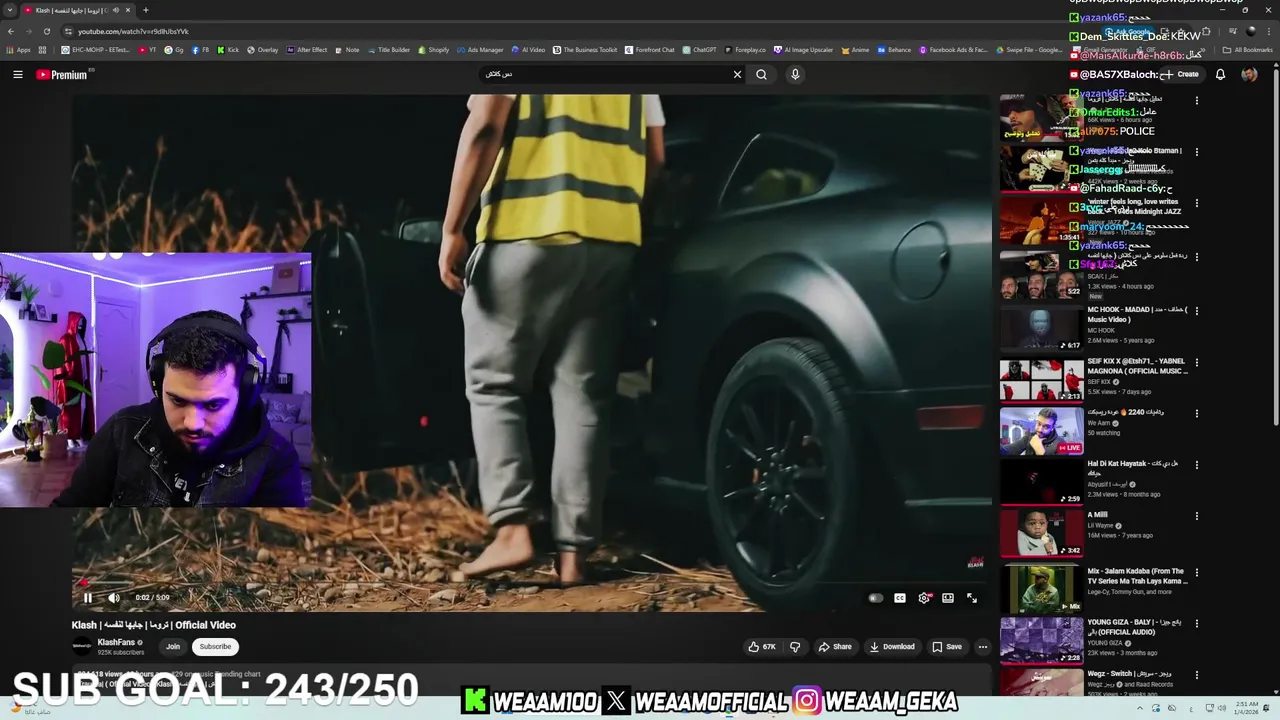The height and width of the screenshot is (720, 1280).
Task: Download the video
Action: tap(892, 647)
